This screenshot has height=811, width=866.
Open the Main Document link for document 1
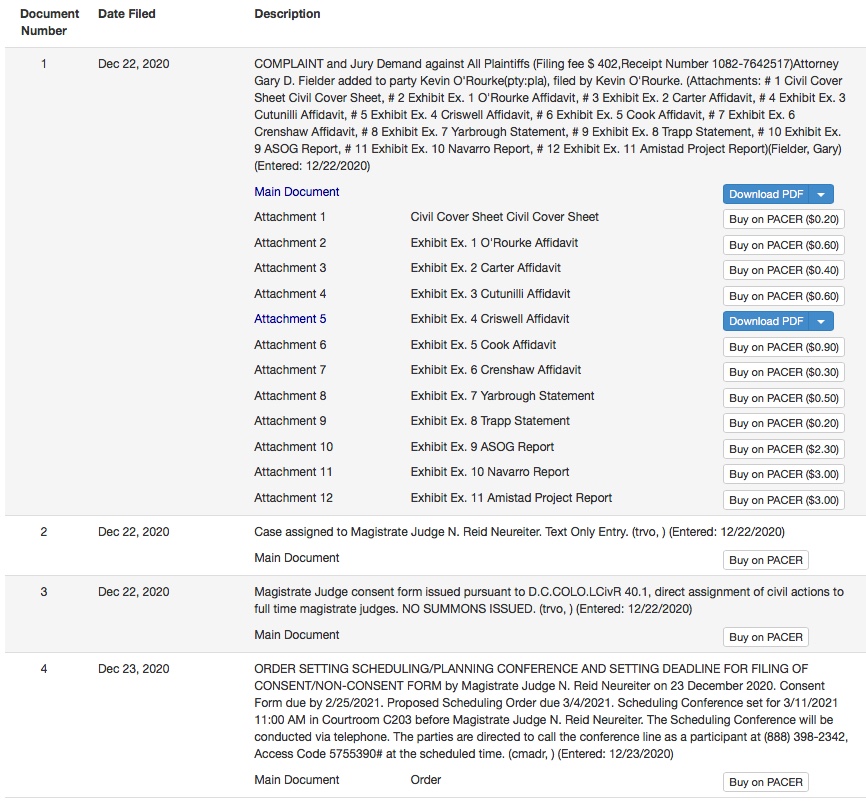(x=297, y=192)
